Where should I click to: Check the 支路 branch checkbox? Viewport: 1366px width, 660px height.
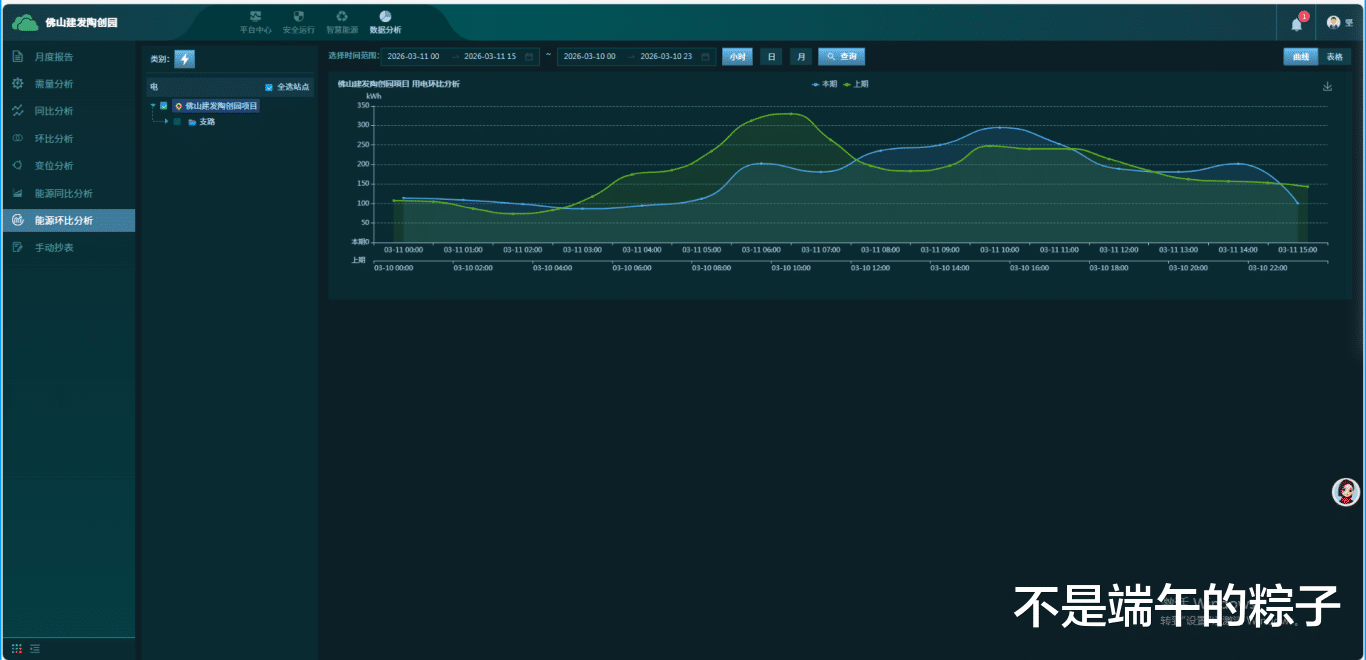coord(177,122)
